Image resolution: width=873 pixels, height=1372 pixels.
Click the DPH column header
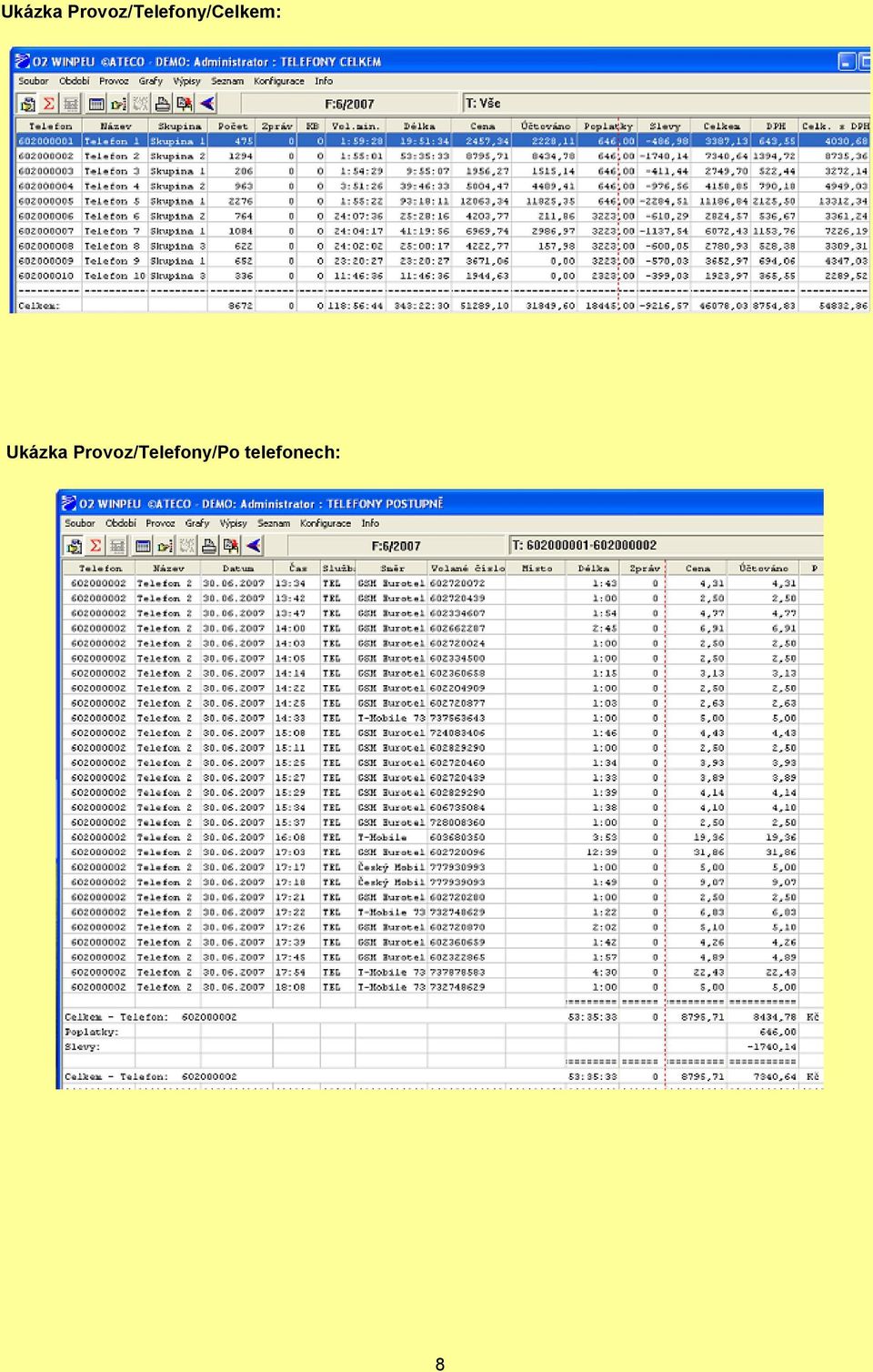pyautogui.click(x=776, y=126)
